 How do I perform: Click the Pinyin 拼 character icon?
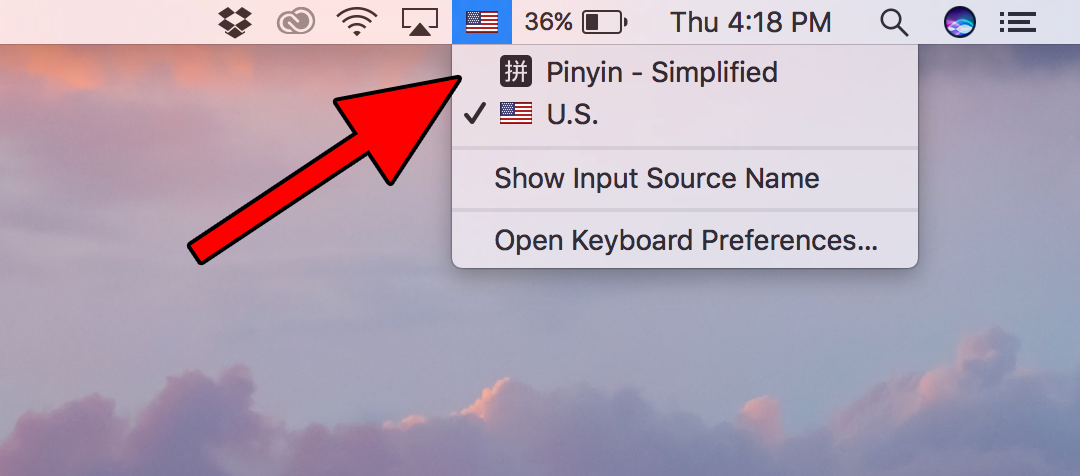(516, 72)
